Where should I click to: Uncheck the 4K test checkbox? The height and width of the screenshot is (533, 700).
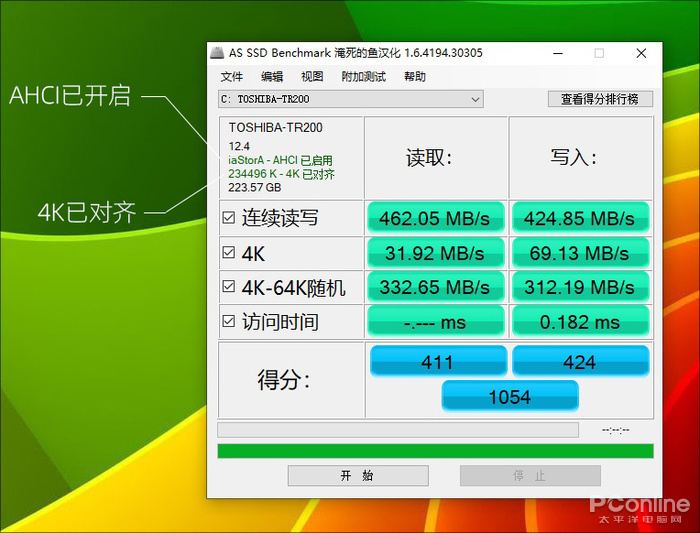click(x=229, y=253)
